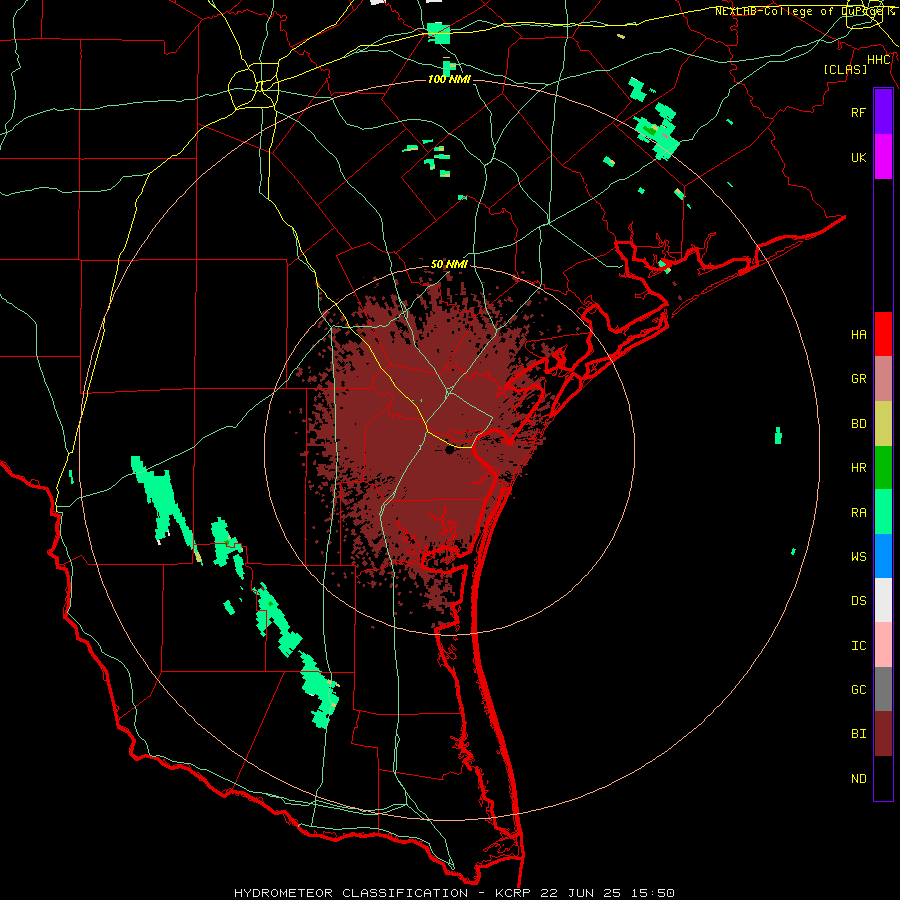Viewport: 900px width, 900px height.
Task: Click the BD legend label
Action: [x=859, y=424]
